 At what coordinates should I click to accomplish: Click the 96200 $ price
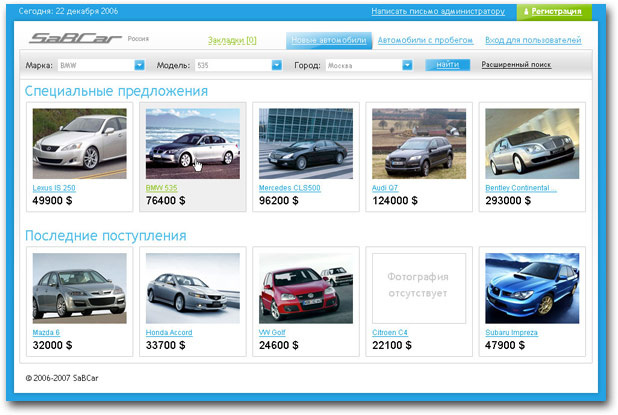279,201
